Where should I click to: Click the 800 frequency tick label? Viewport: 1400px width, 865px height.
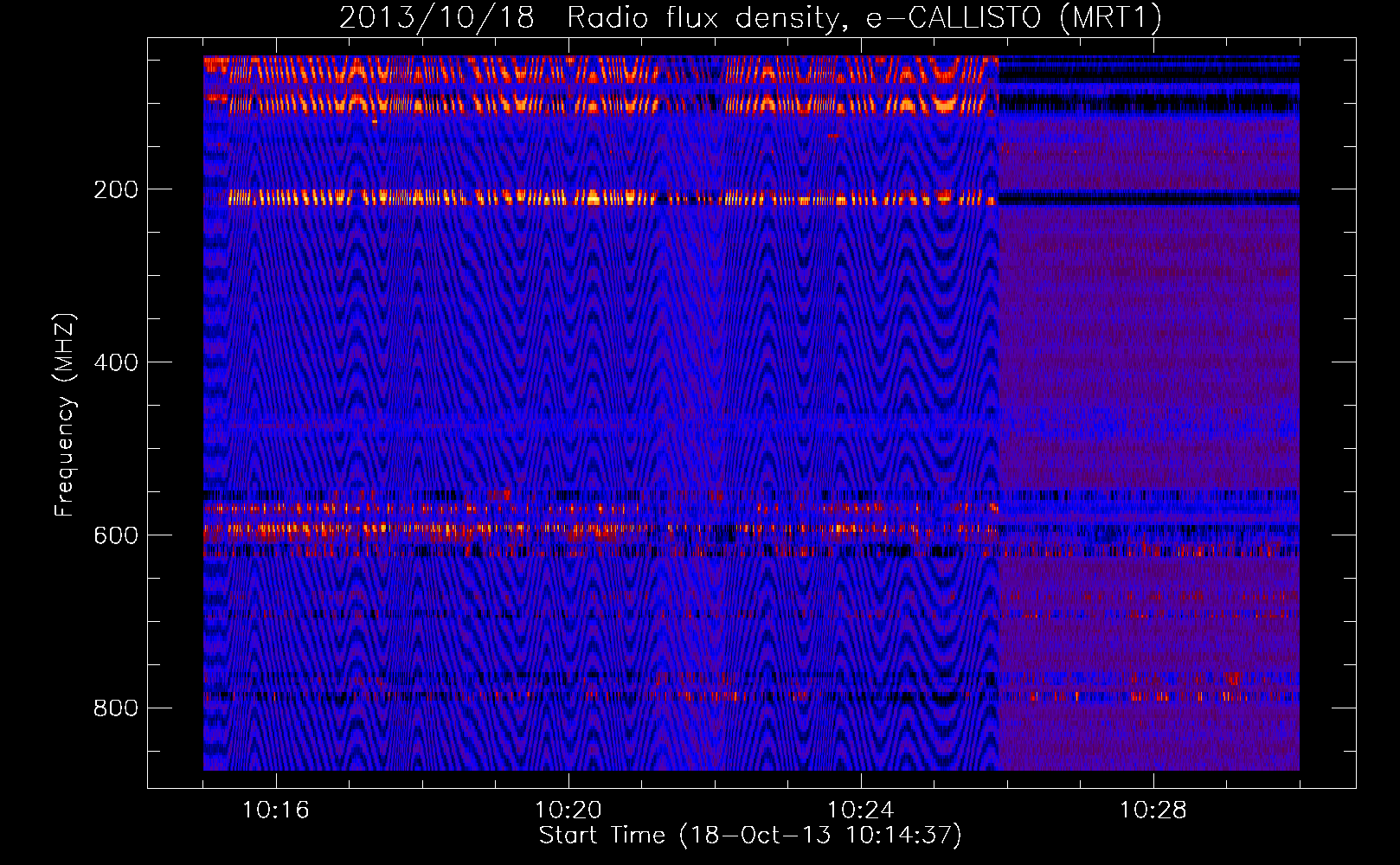[x=116, y=708]
